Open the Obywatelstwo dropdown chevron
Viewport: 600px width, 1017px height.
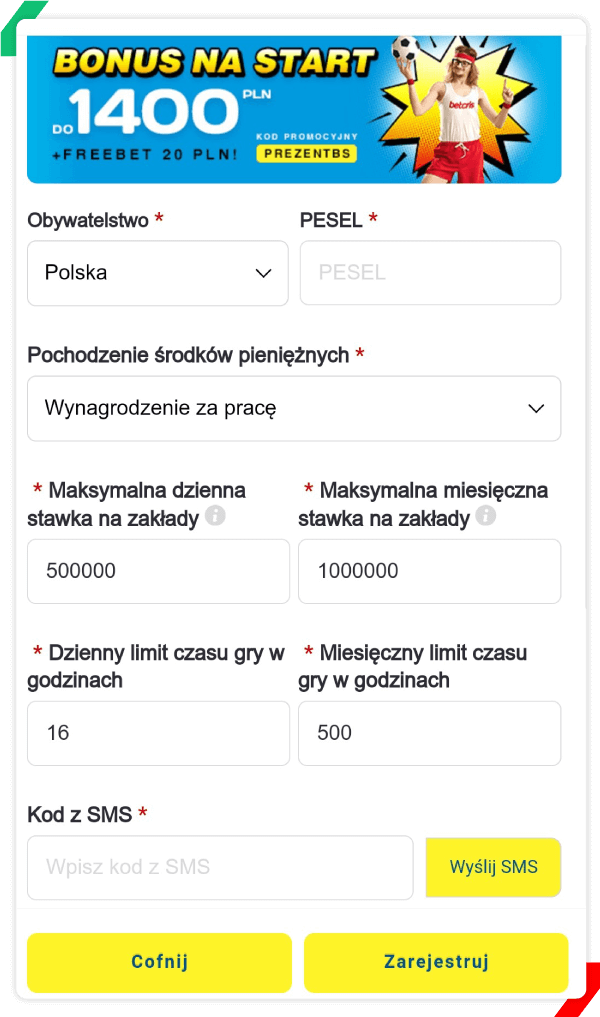tap(263, 273)
